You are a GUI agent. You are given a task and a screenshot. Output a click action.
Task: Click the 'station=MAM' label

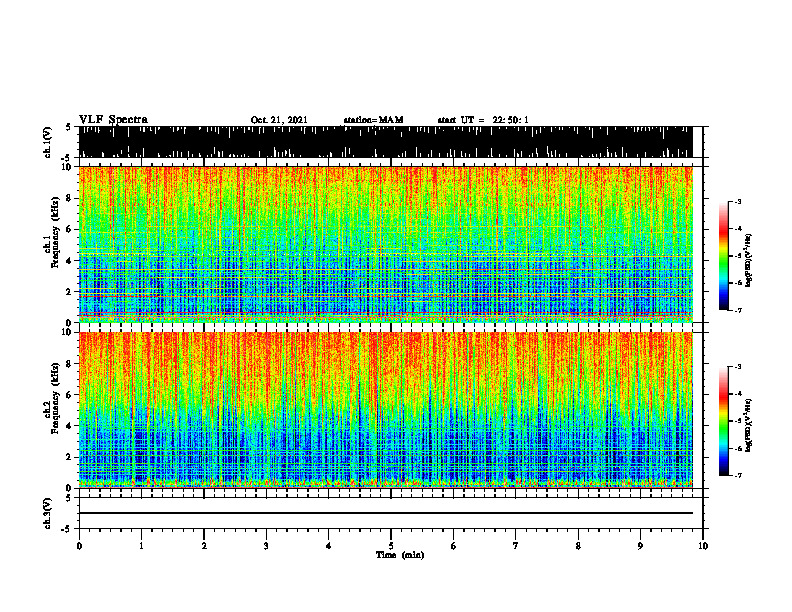tap(373, 120)
